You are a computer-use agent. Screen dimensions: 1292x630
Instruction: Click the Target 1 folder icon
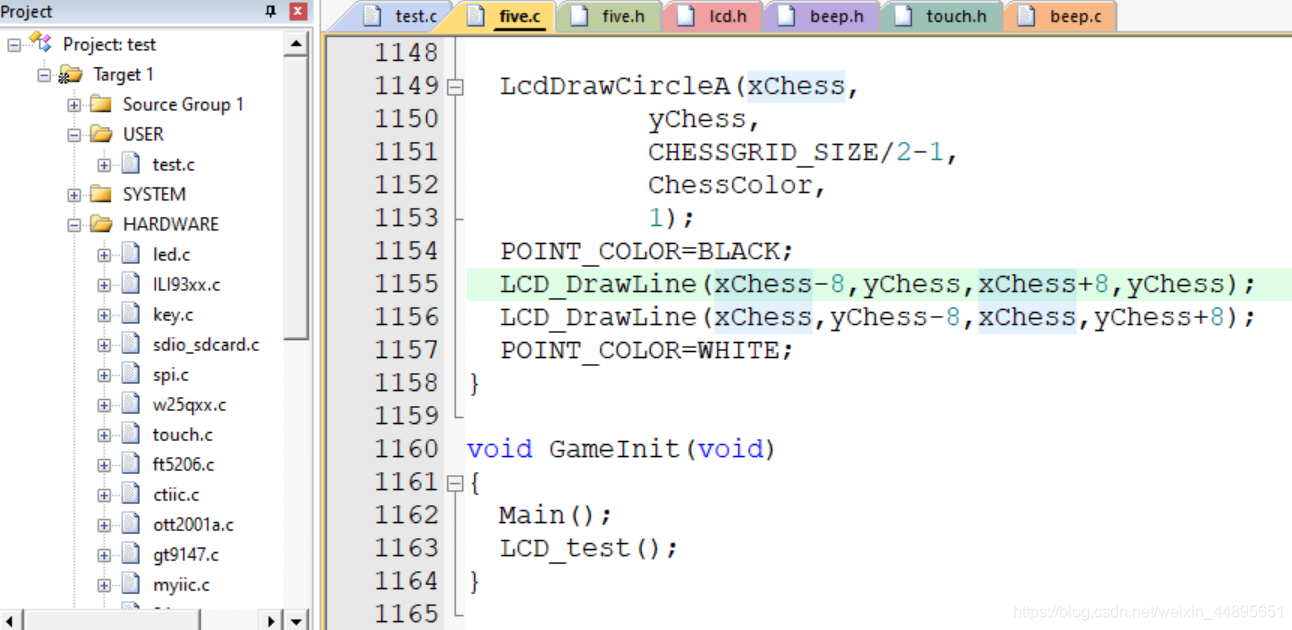(x=70, y=74)
